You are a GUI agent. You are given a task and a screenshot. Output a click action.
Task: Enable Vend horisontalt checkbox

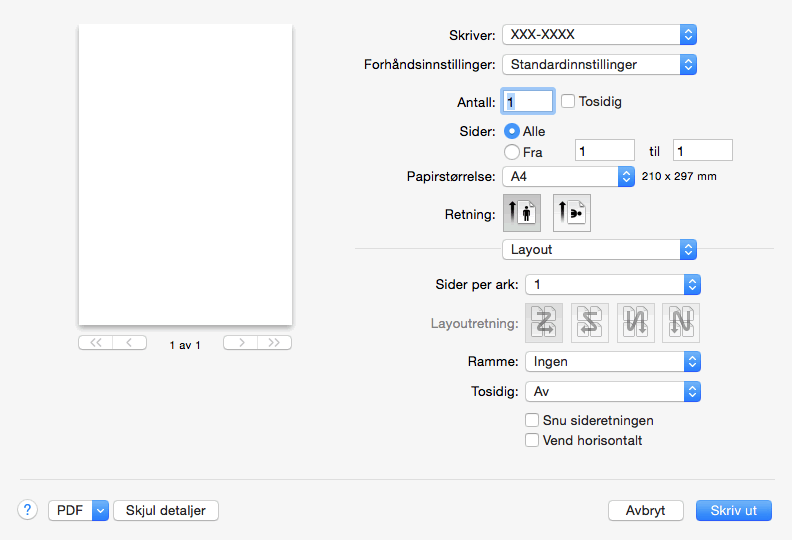[x=531, y=440]
